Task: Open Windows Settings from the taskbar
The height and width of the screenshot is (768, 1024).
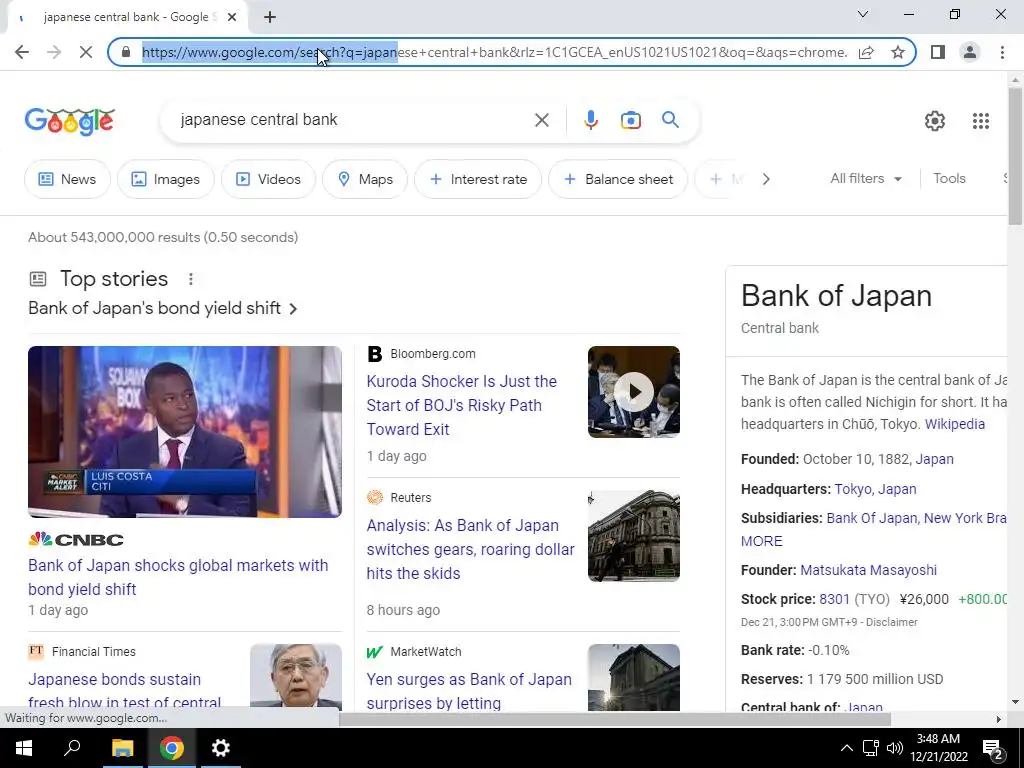Action: pos(221,748)
